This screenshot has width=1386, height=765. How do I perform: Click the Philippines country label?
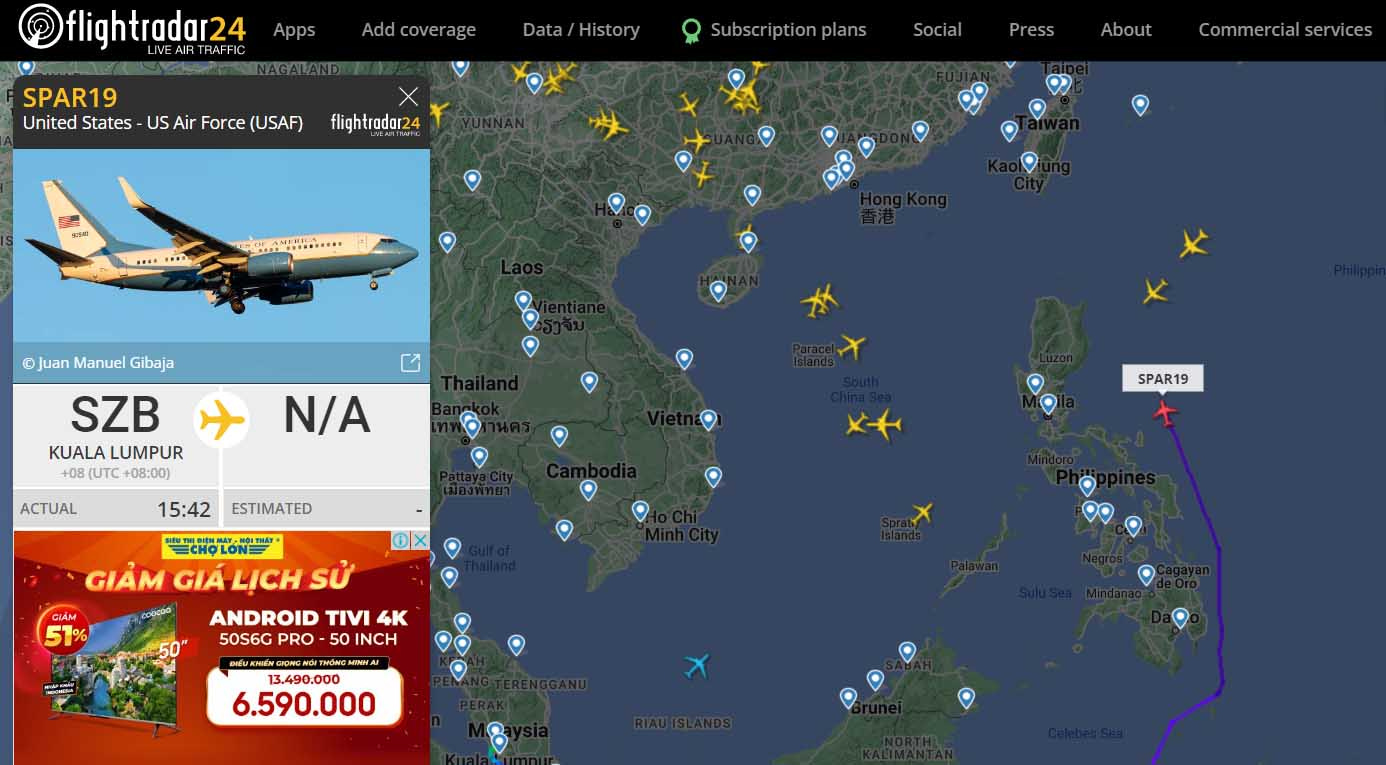[1106, 478]
